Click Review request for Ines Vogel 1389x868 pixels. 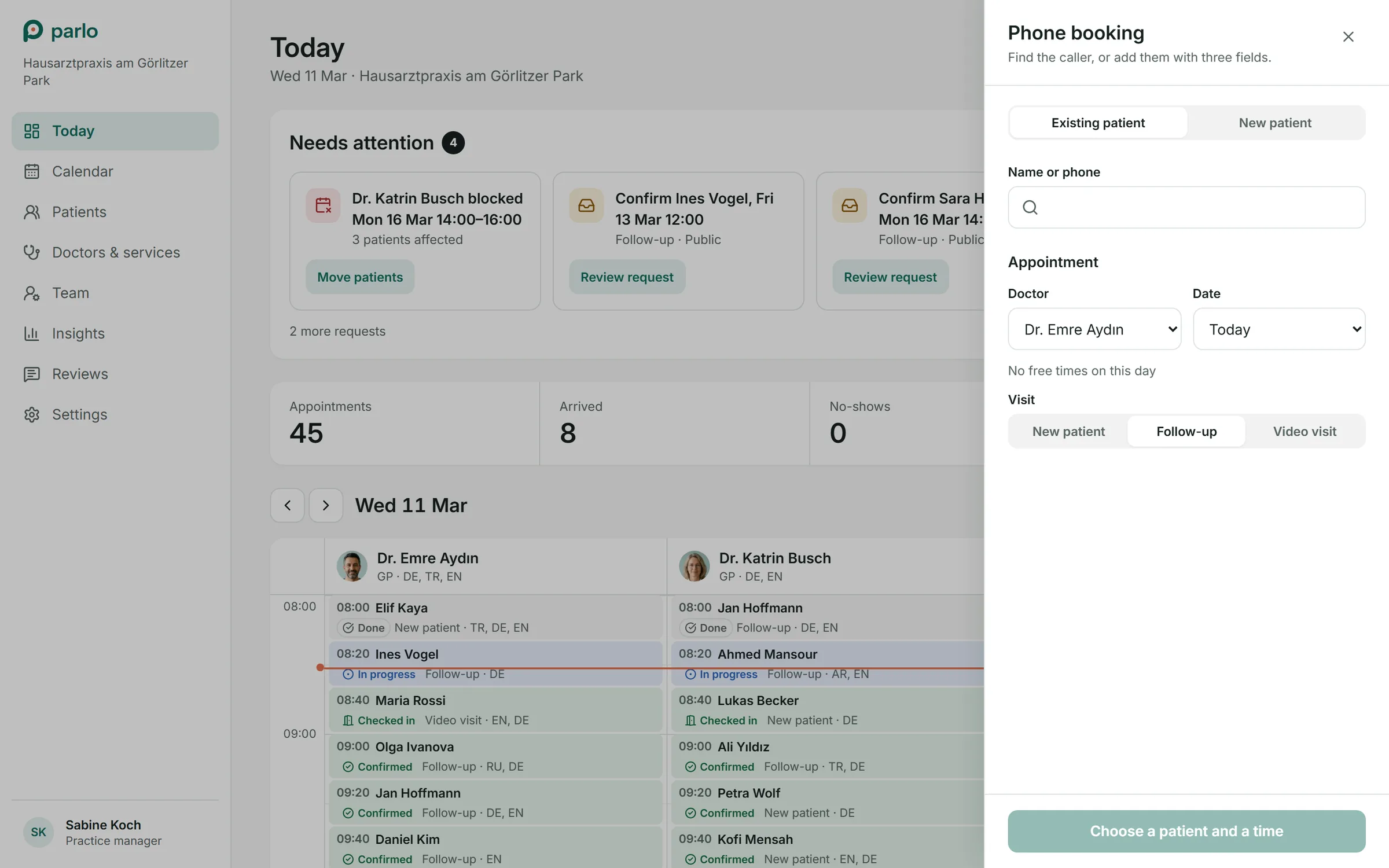click(x=627, y=277)
